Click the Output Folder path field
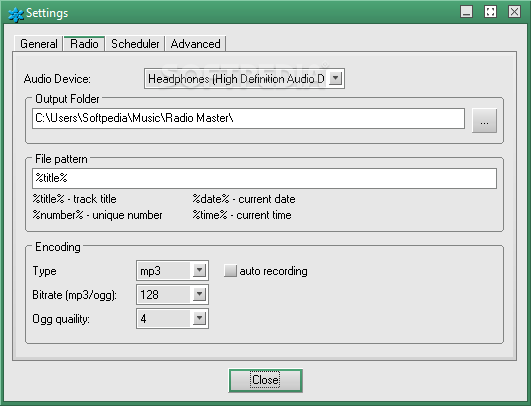Screen dimensions: 531x406 [248, 119]
